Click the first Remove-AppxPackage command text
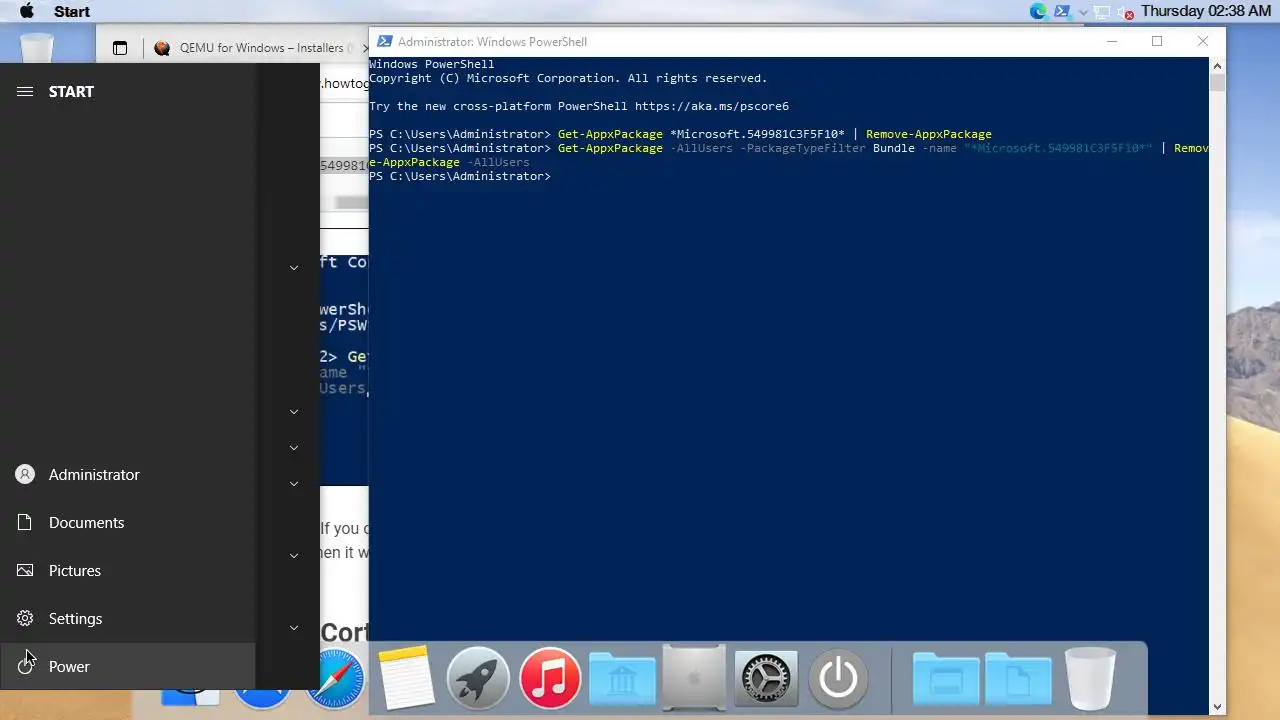This screenshot has width=1280, height=720. tap(929, 134)
